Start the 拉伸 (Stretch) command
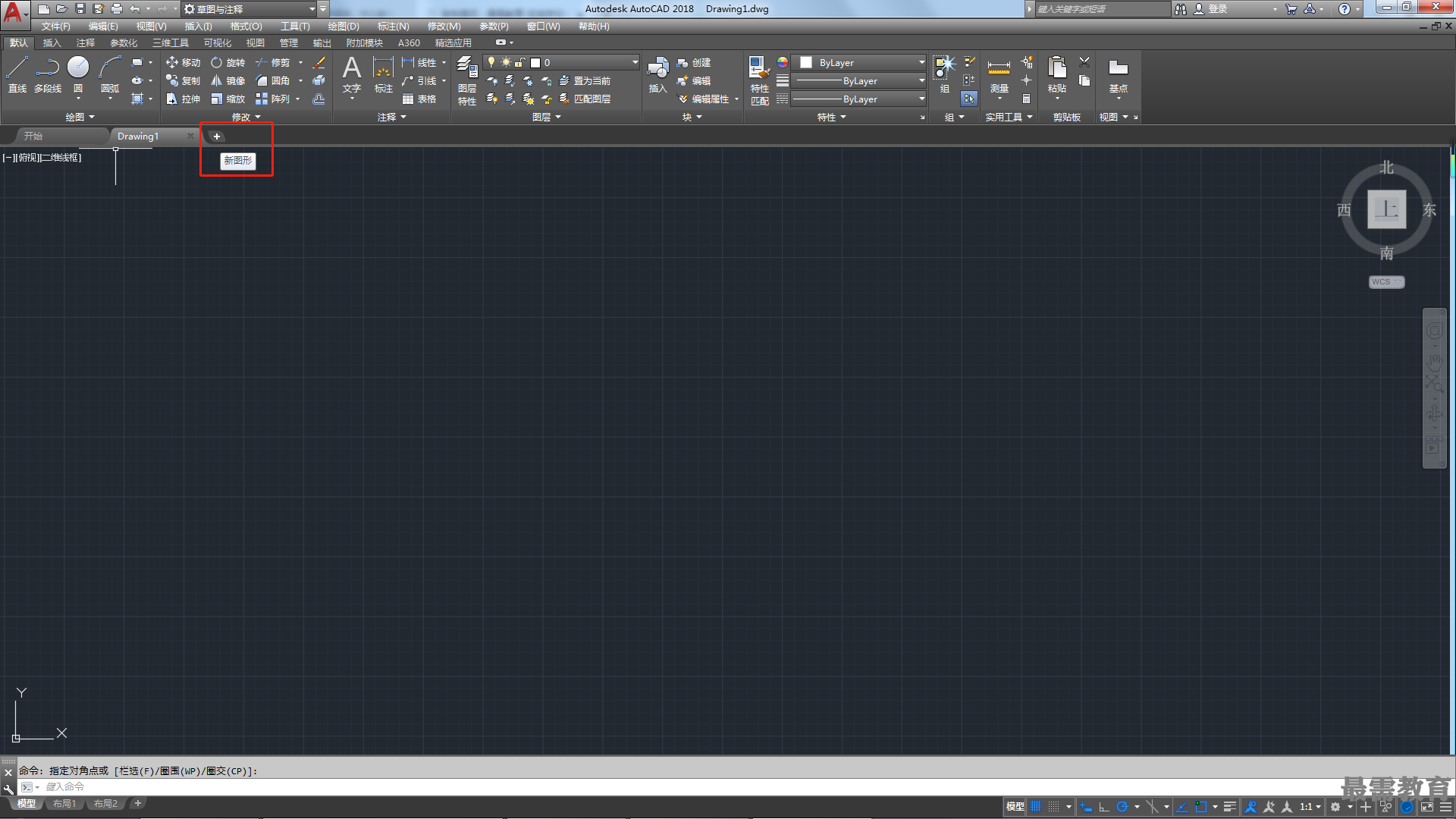 (x=183, y=99)
